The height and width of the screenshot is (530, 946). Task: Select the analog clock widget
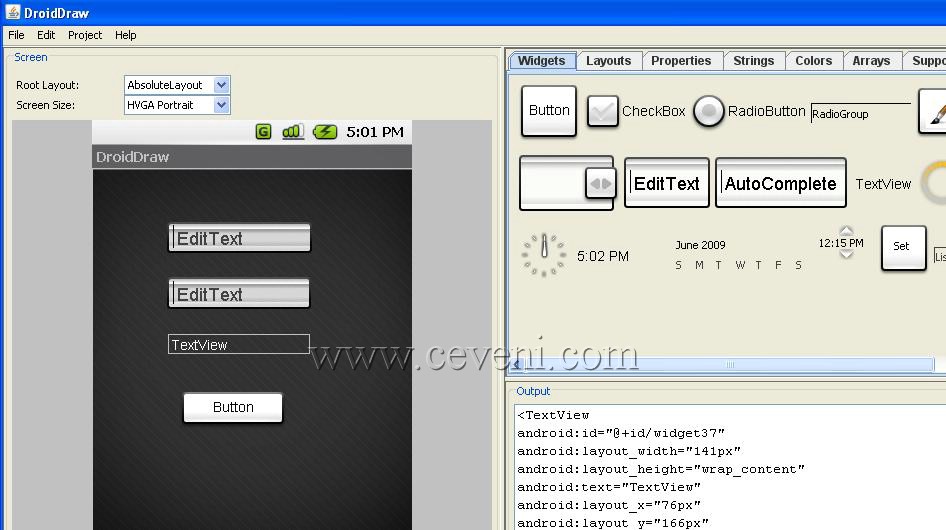pyautogui.click(x=544, y=255)
